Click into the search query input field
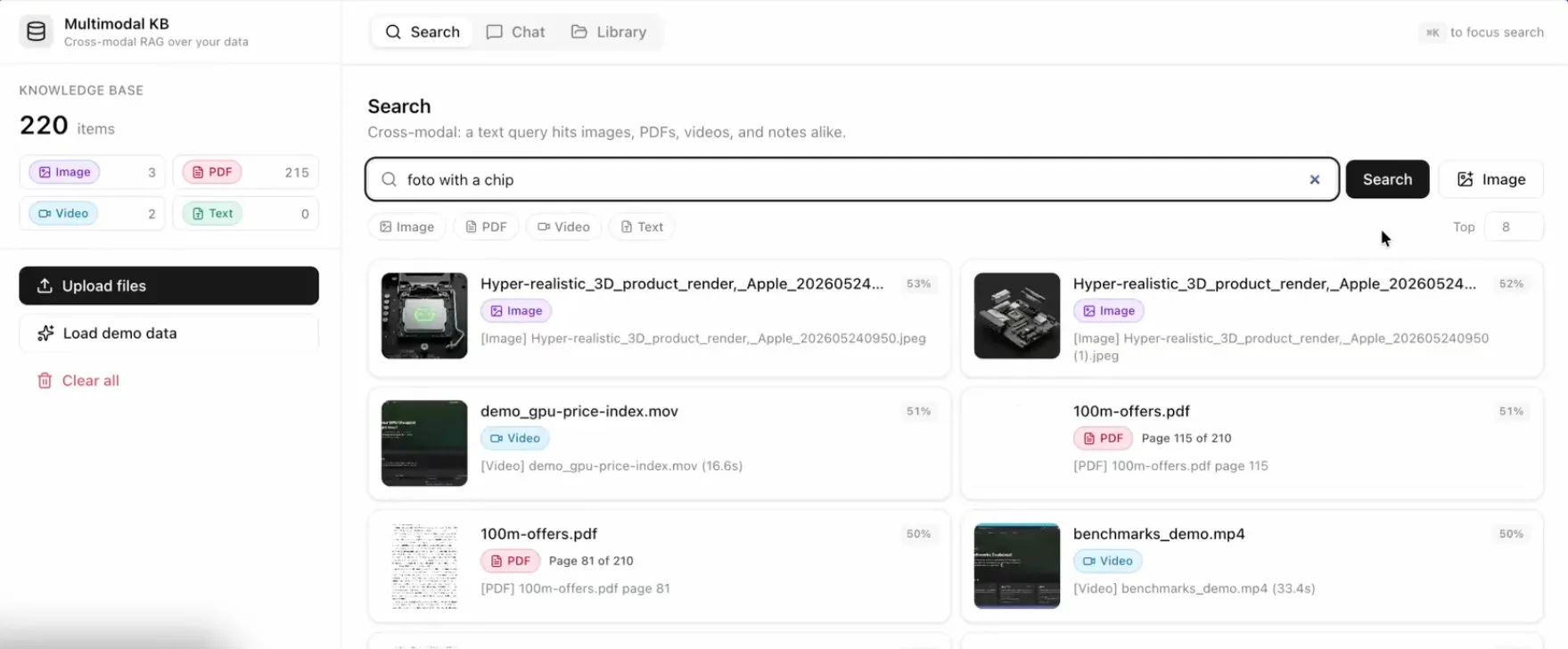Viewport: 1568px width, 649px height. [851, 179]
